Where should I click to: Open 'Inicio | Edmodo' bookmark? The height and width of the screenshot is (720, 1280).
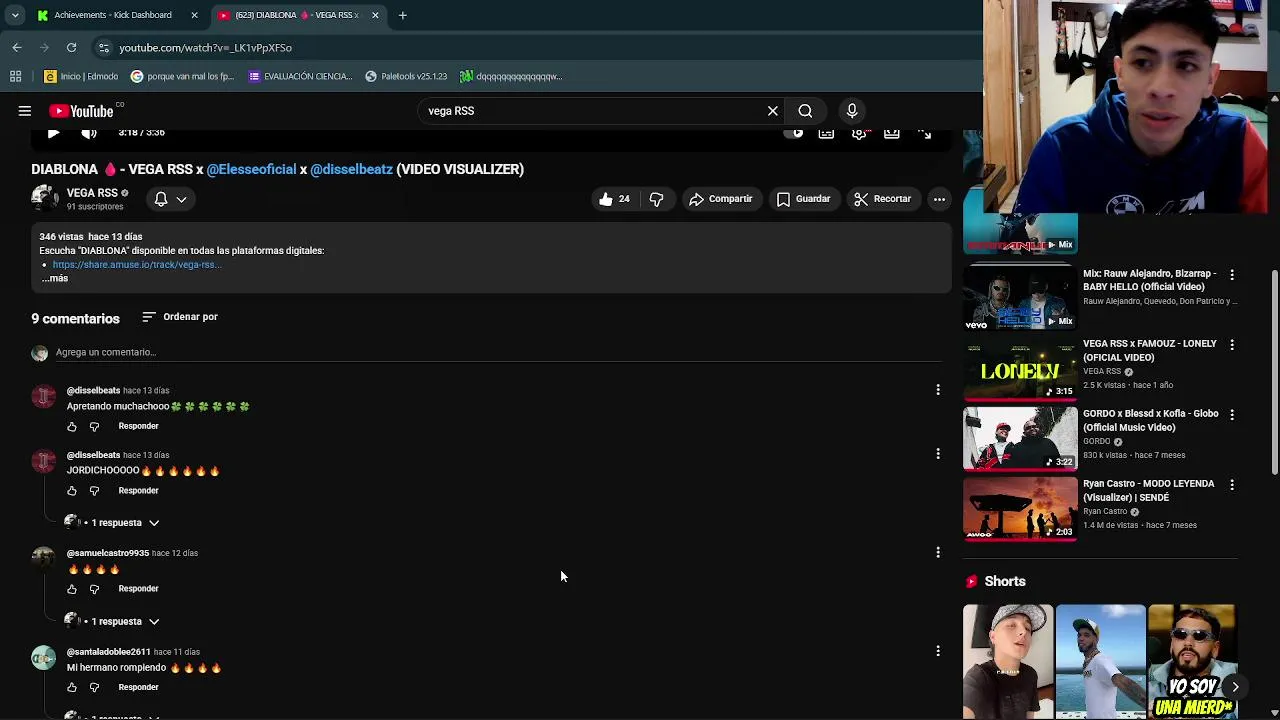[x=81, y=76]
